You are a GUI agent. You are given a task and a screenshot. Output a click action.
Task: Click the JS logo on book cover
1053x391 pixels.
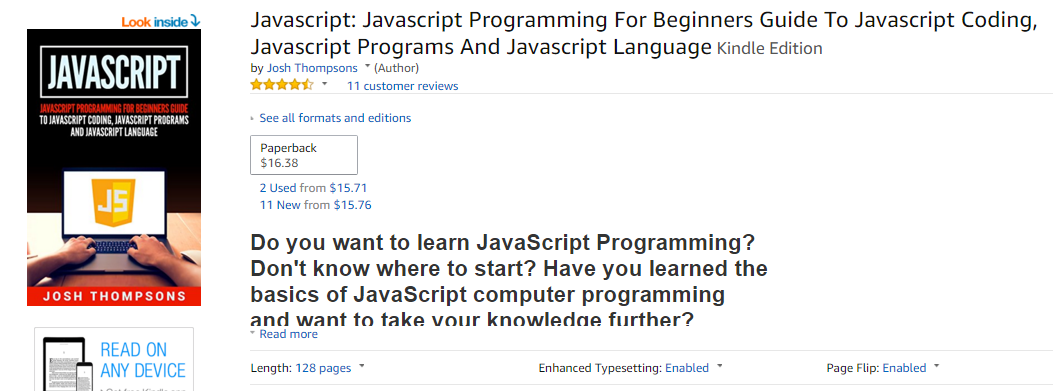click(x=114, y=203)
